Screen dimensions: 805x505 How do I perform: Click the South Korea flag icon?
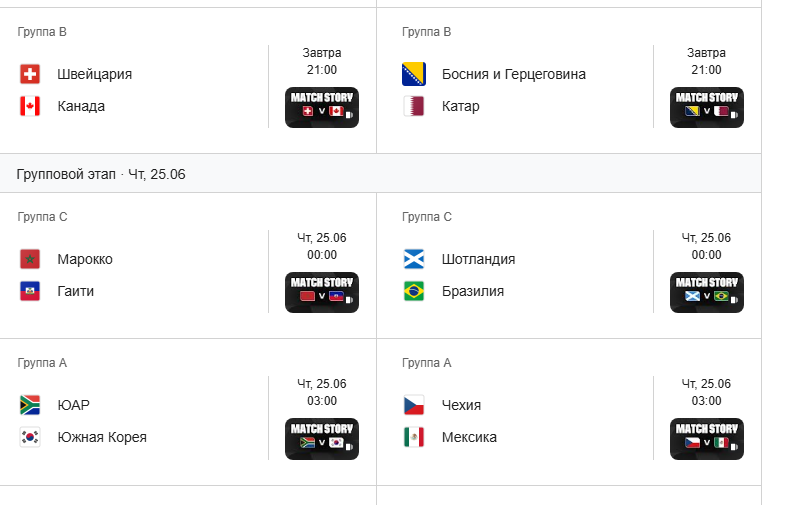click(30, 437)
